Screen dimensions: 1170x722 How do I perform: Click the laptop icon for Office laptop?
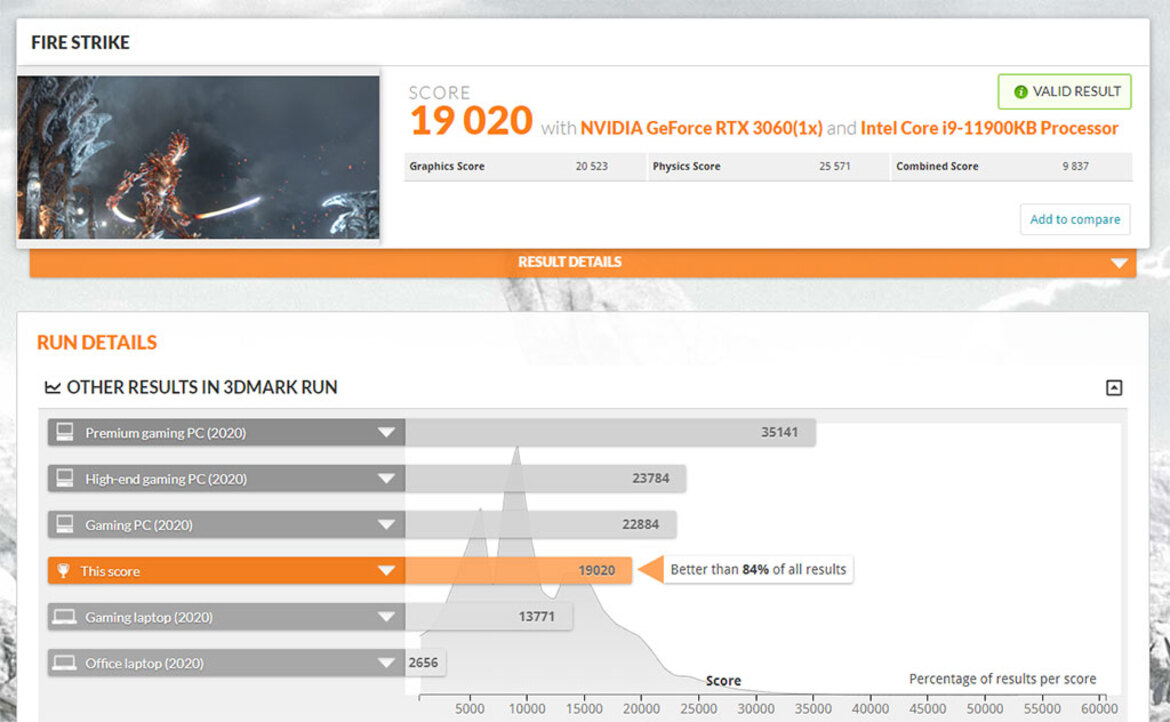64,663
